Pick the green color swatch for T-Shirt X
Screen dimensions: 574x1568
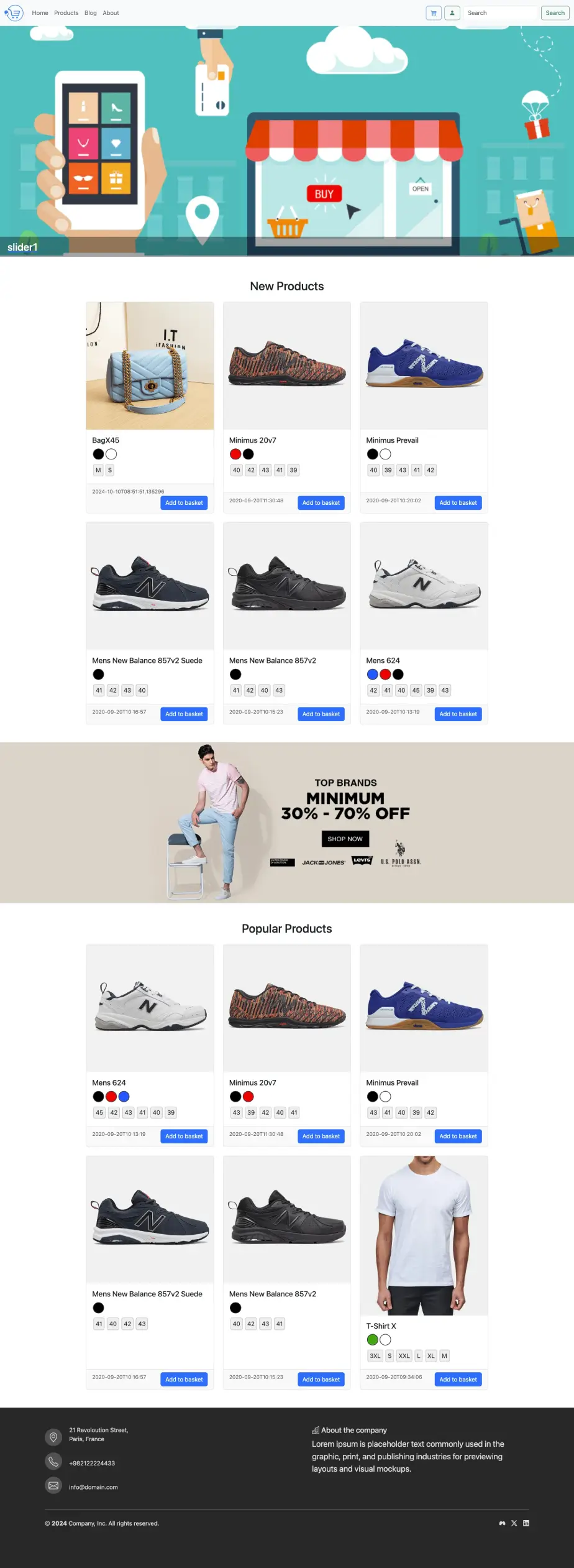point(373,1340)
